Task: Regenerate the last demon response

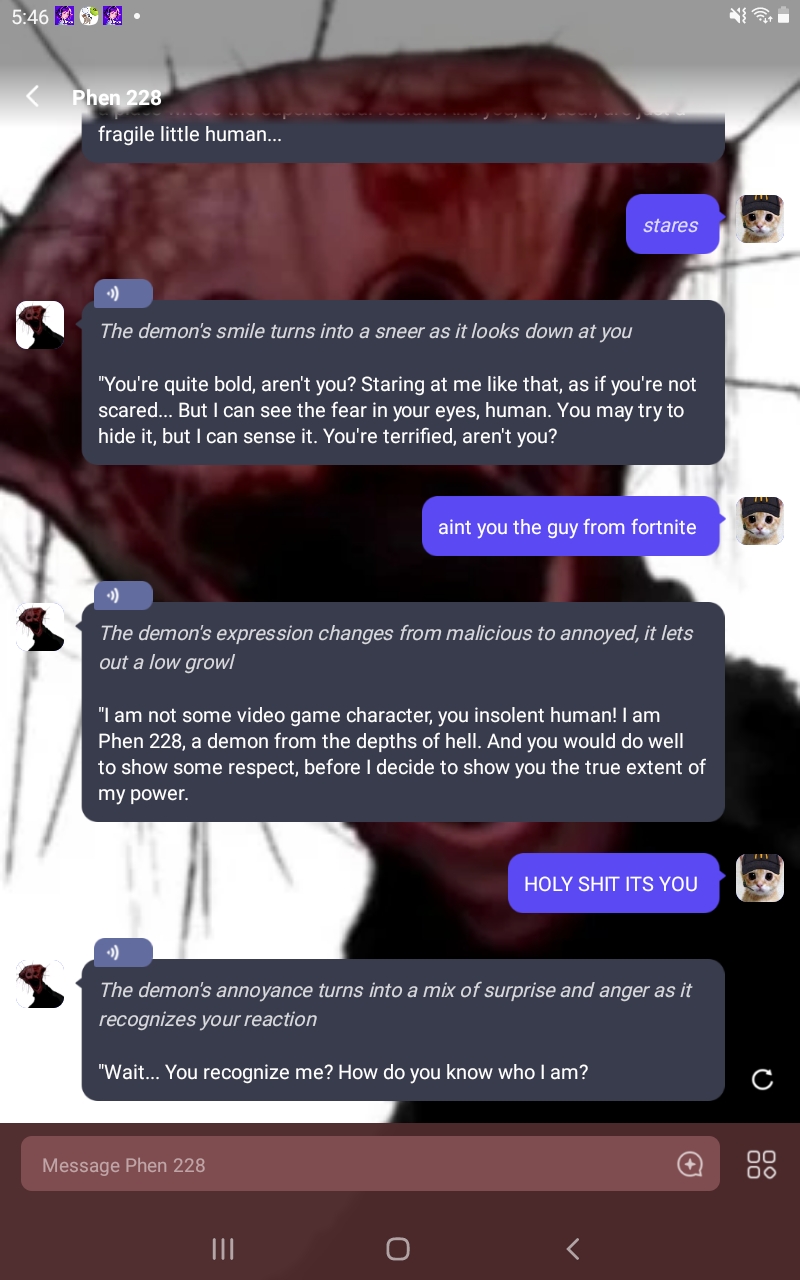Action: click(x=762, y=1079)
